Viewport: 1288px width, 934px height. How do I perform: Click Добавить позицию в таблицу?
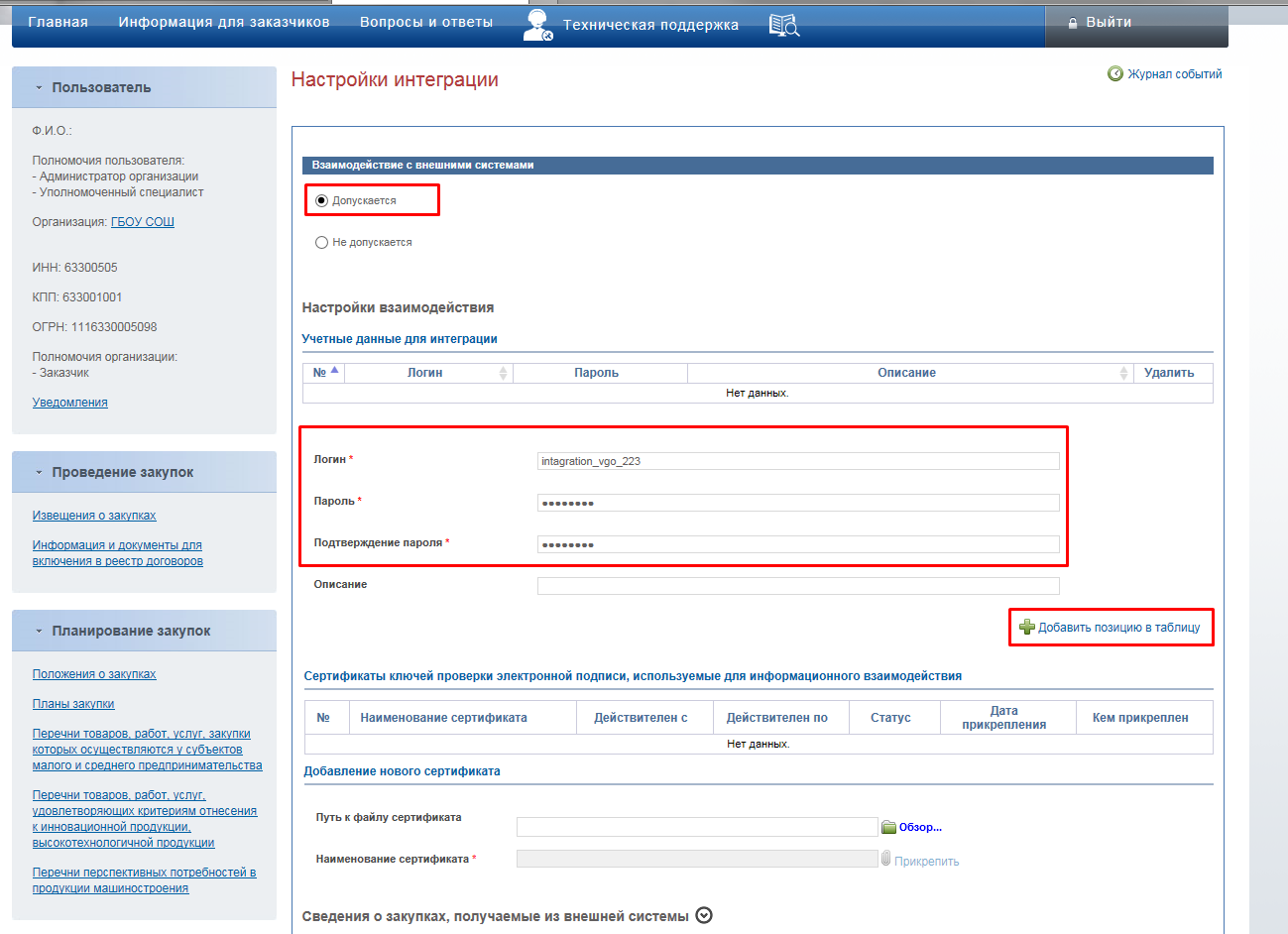click(1118, 628)
